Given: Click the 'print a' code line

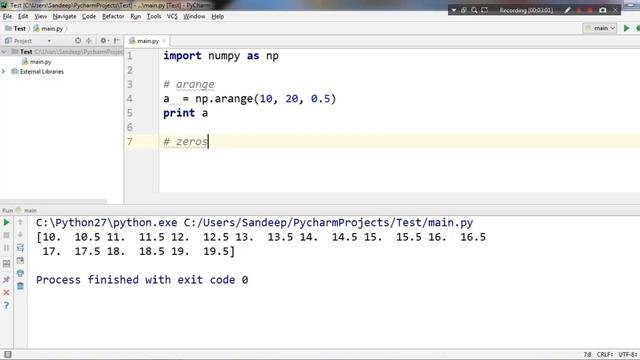Looking at the screenshot, I should click(185, 113).
